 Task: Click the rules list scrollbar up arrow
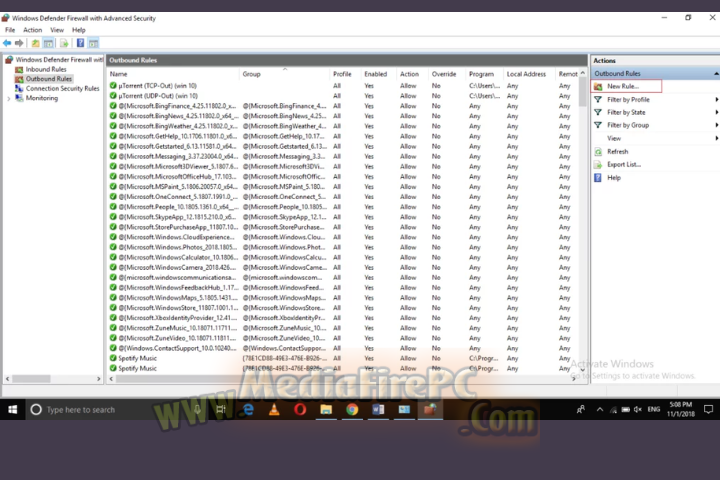coord(583,73)
